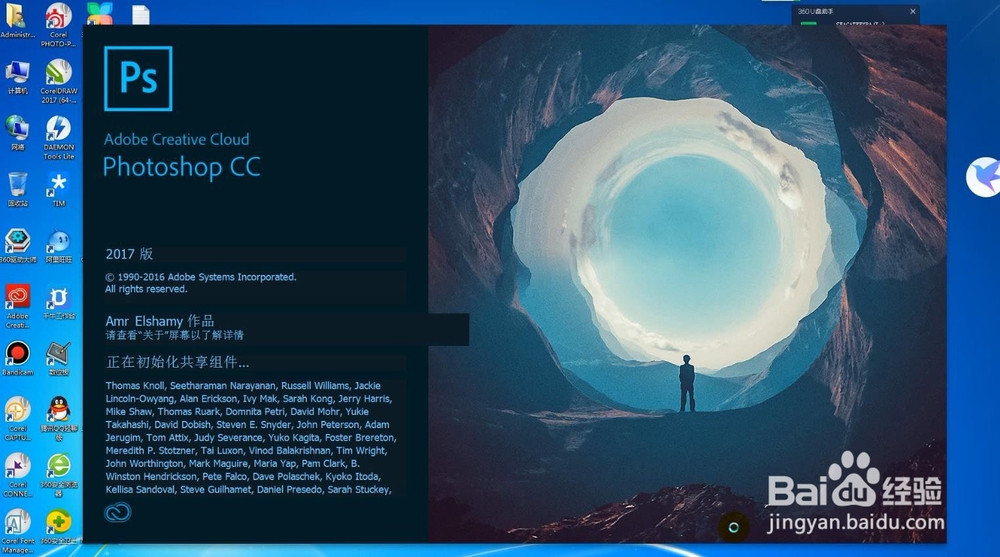
Task: Open the 回收站 recycle bin icon
Action: [x=17, y=189]
